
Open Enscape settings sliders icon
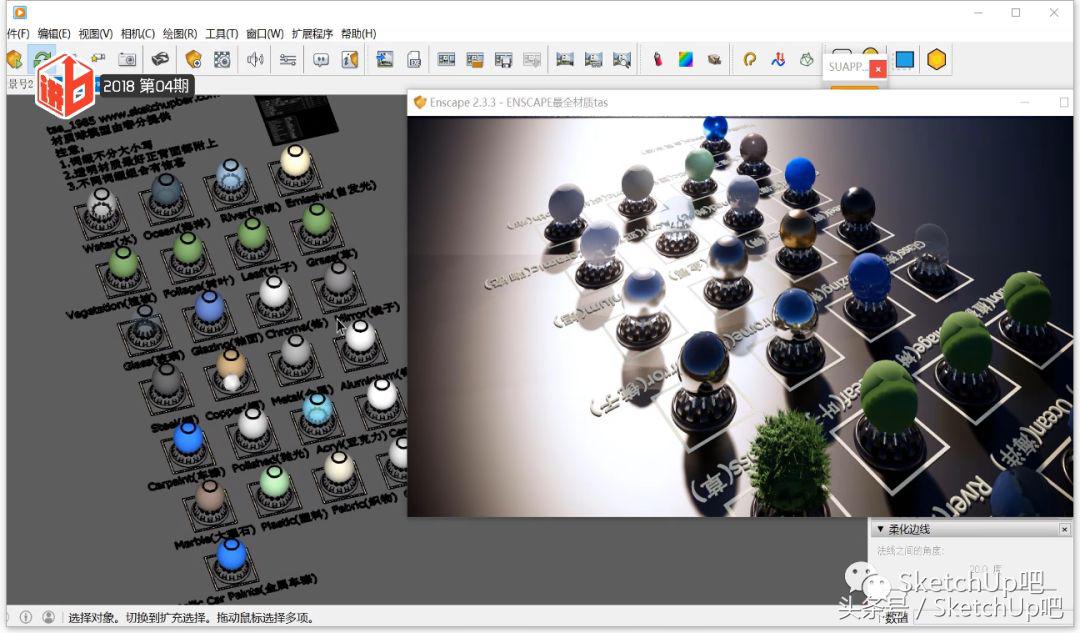288,60
